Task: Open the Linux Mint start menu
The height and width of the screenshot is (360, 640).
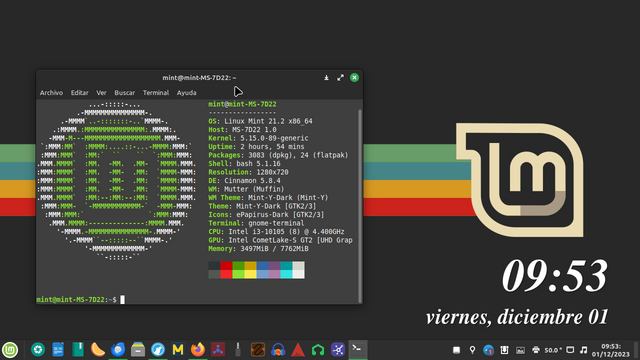Action: [x=10, y=350]
